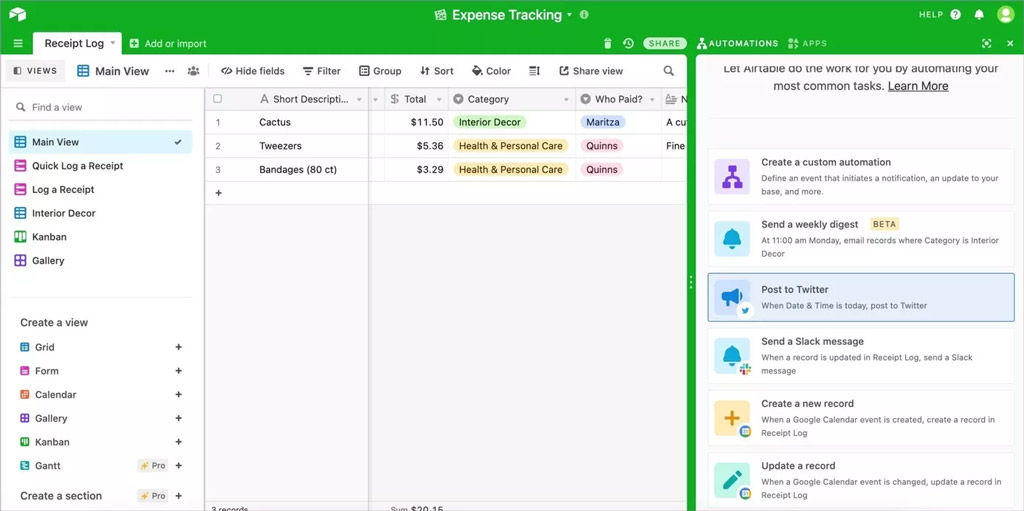The width and height of the screenshot is (1024, 511).
Task: Open the Receipt Log tab dropdown arrow
Action: (x=112, y=43)
